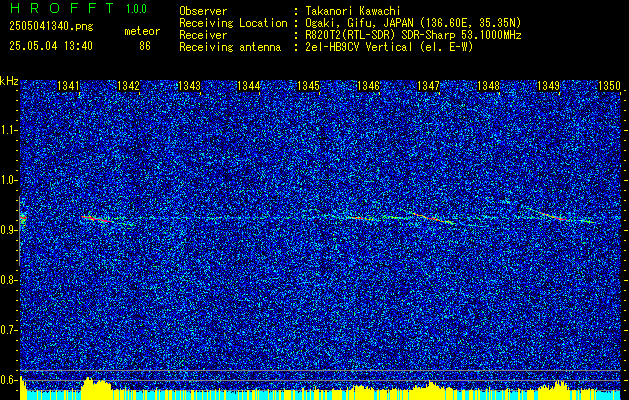The height and width of the screenshot is (400, 629).
Task: Click the 0.6 kHz frequency label
Action: (9, 380)
